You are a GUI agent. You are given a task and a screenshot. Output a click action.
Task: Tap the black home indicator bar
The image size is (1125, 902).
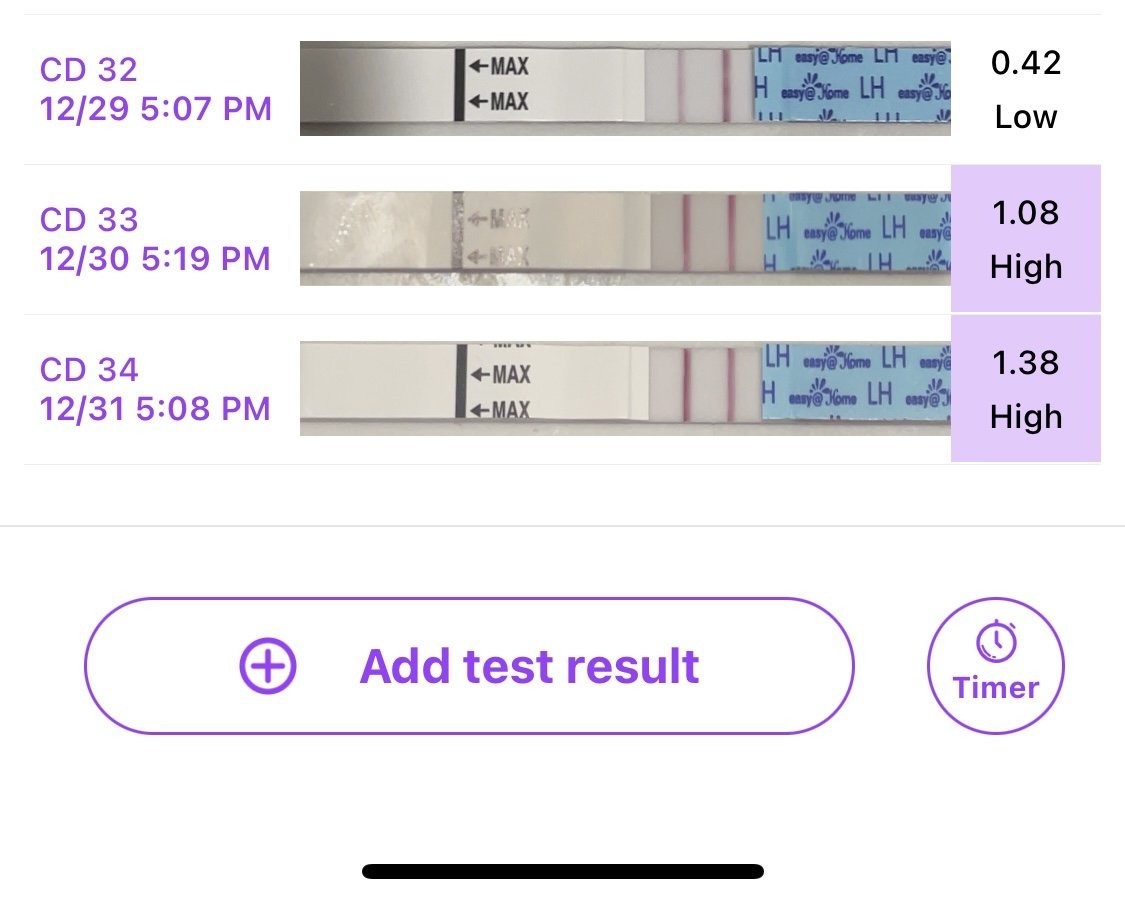[x=563, y=871]
